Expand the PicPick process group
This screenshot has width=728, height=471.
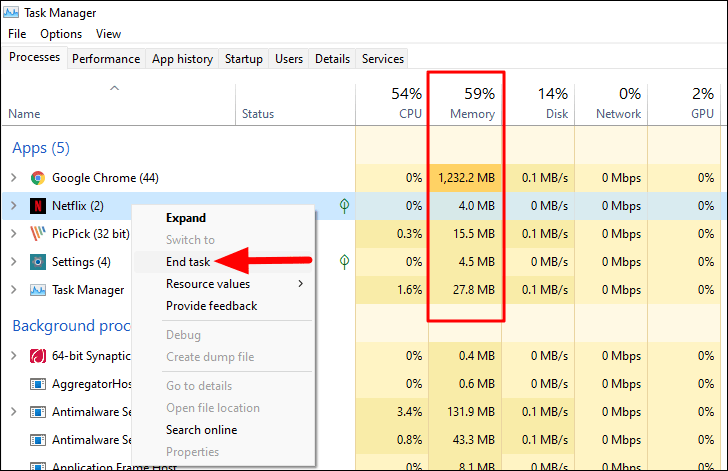pos(13,234)
